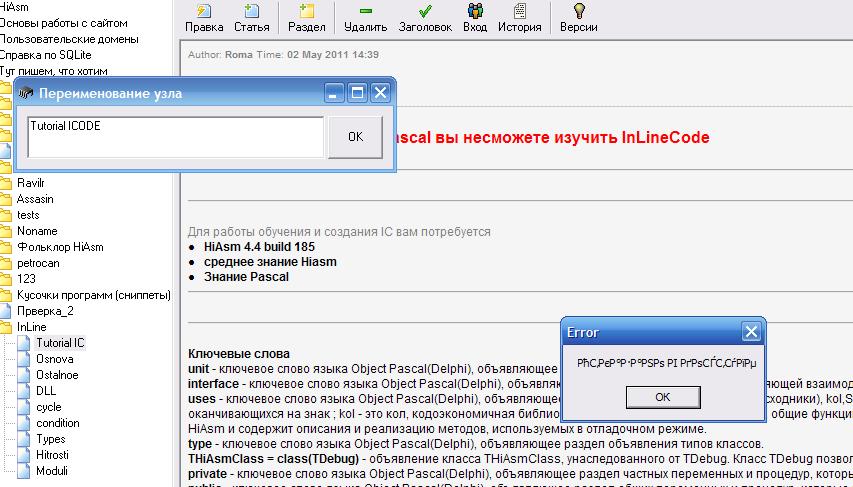Click the Раздел (section) folder icon
This screenshot has height=487, width=853.
(x=306, y=12)
